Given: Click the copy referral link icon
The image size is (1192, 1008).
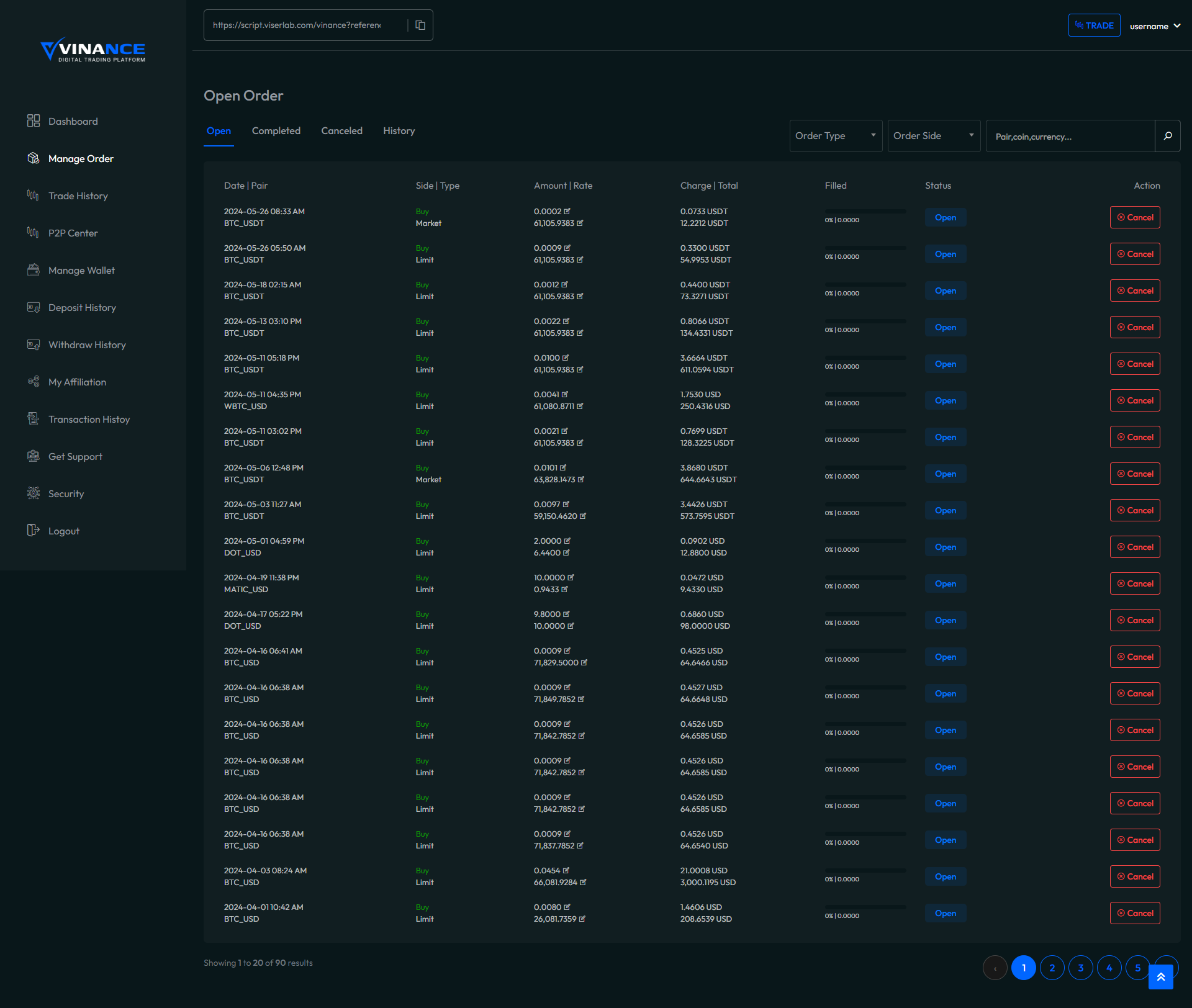Looking at the screenshot, I should click(x=420, y=25).
